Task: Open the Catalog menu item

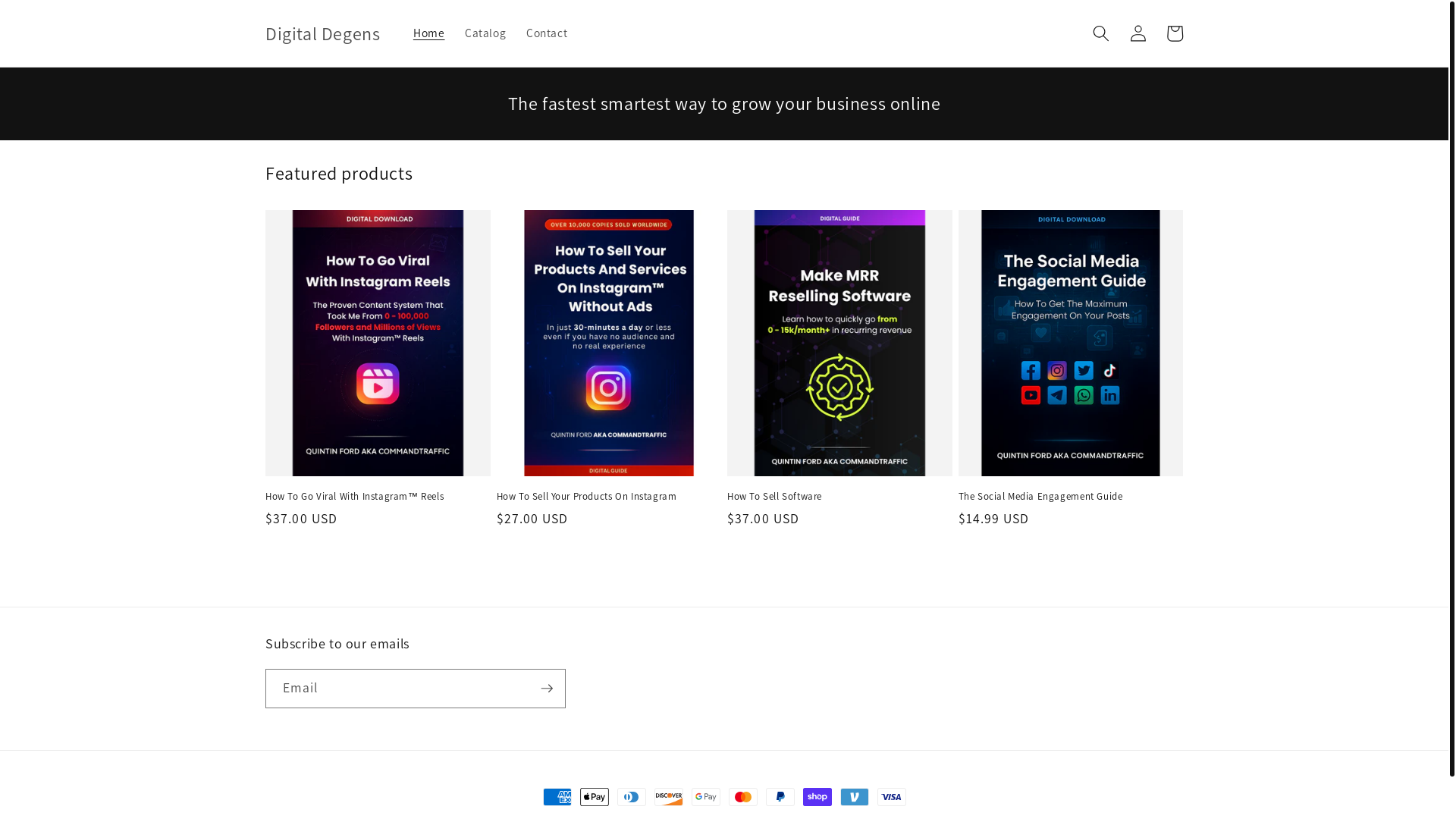Action: [x=485, y=33]
